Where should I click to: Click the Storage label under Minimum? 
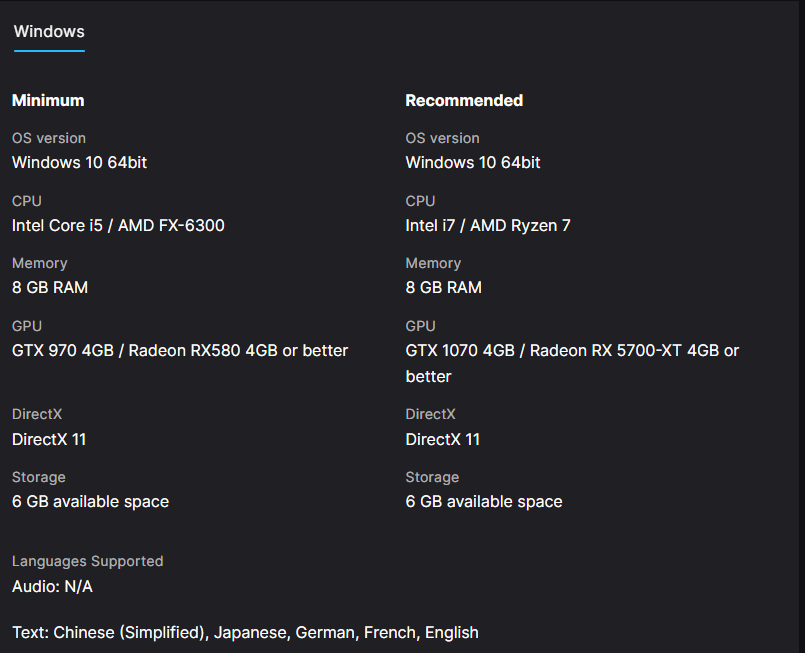(x=39, y=477)
